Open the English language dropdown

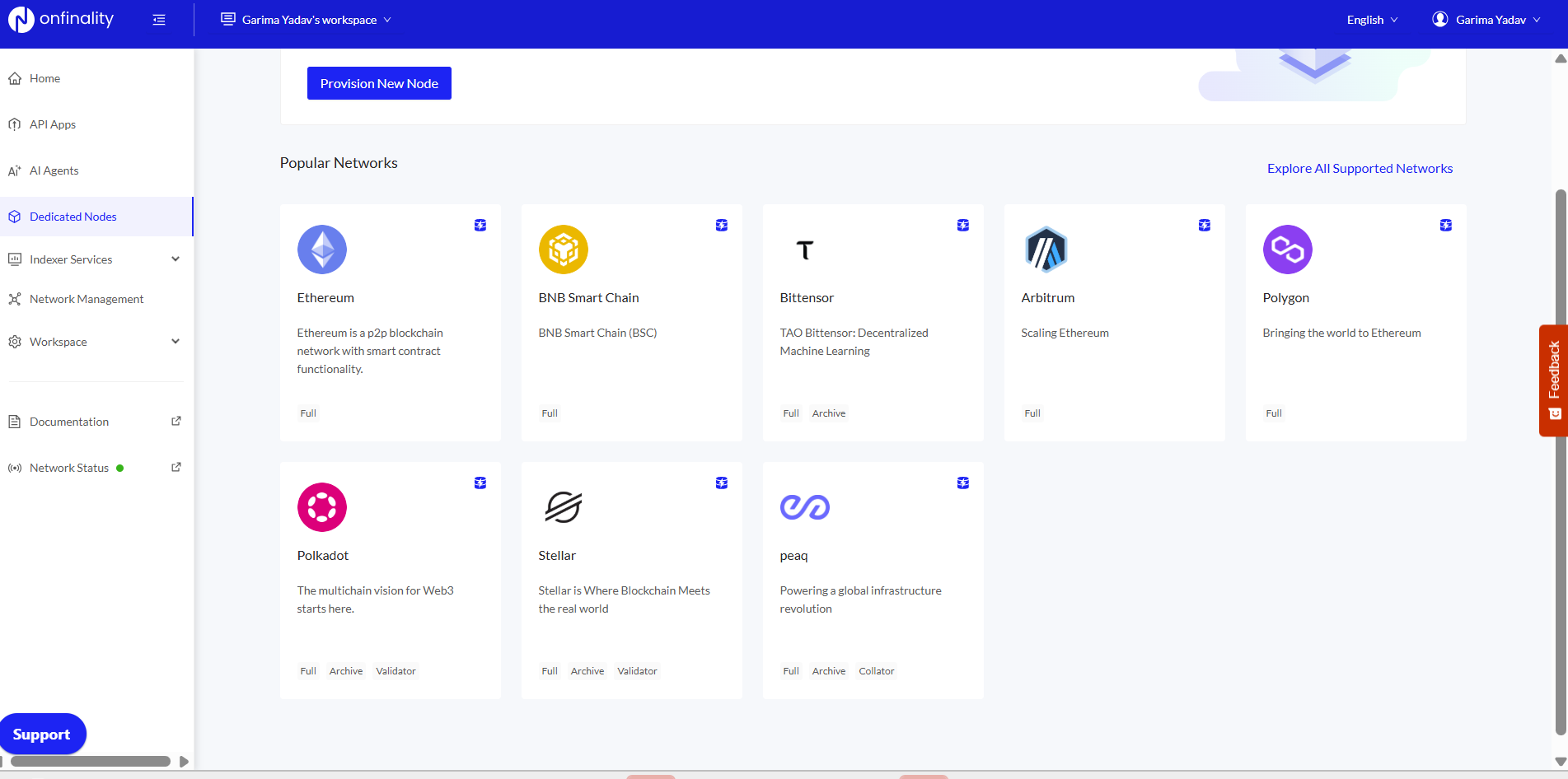pos(1373,20)
